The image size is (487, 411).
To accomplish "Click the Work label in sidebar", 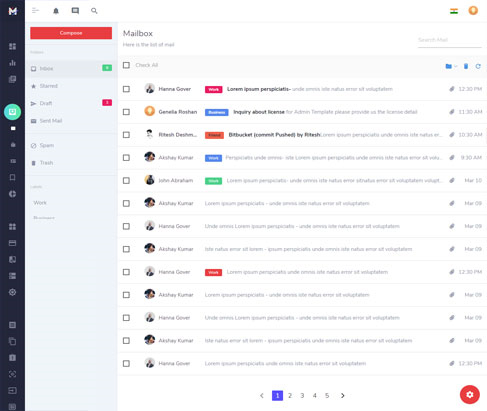I will click(40, 203).
